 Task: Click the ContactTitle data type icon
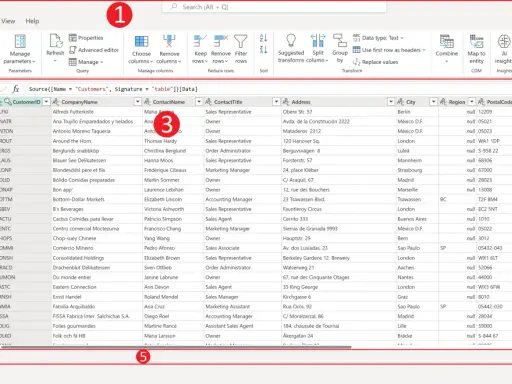point(209,102)
